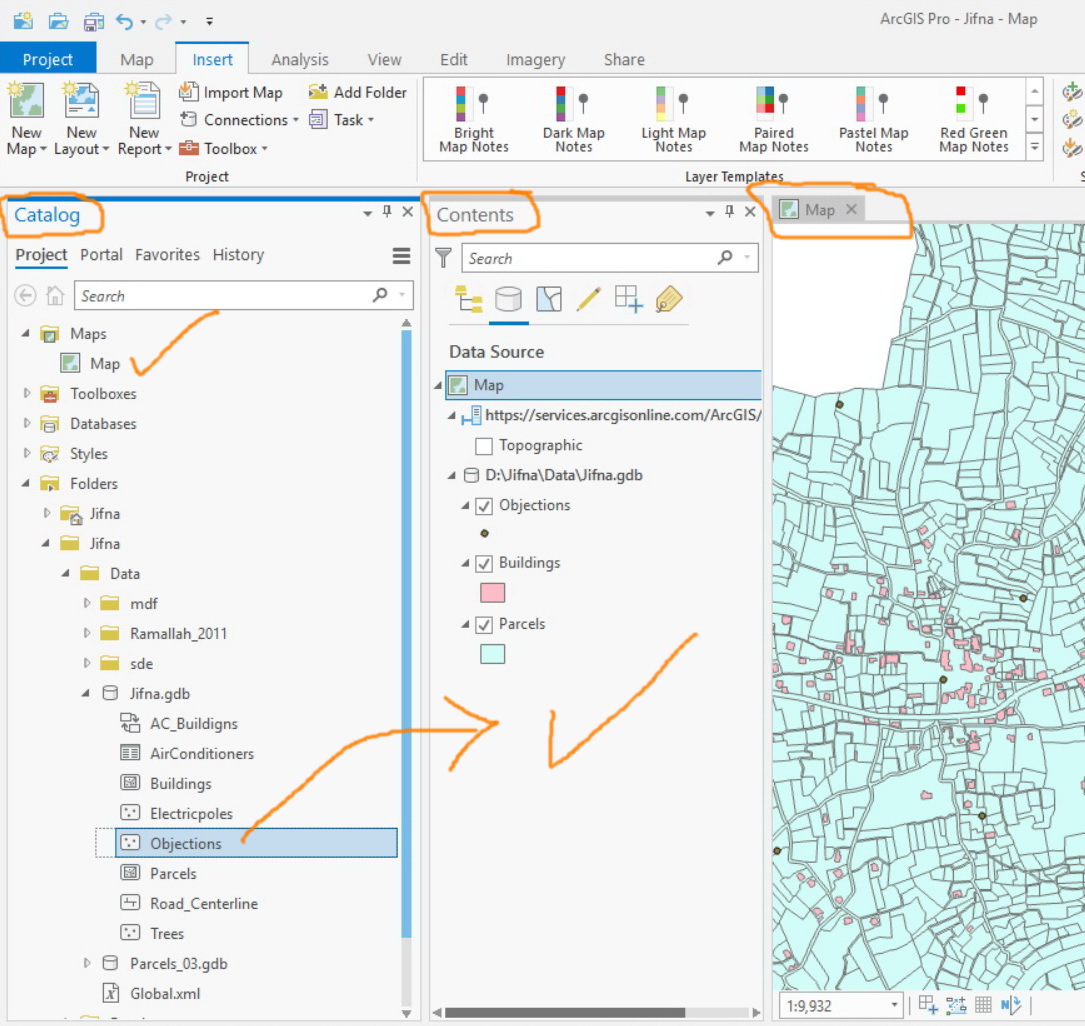This screenshot has height=1026, width=1085.
Task: Select the Ramallah_2011 folder
Action: [x=179, y=633]
